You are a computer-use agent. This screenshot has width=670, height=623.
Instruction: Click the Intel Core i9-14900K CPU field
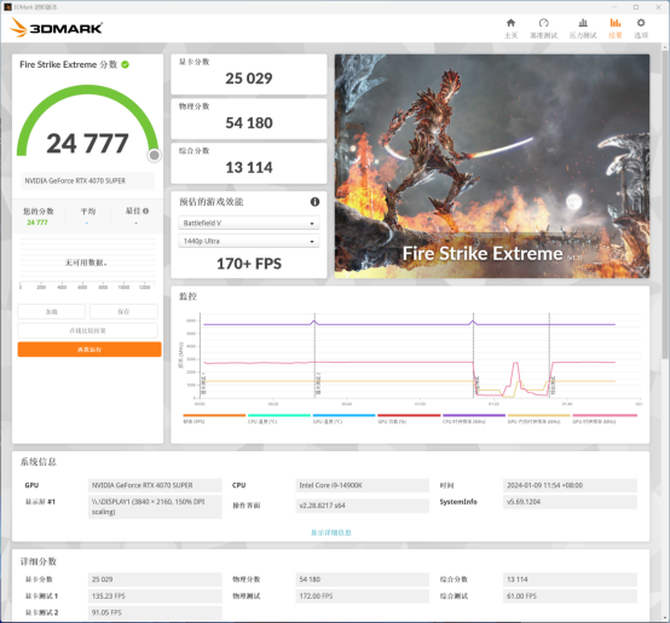[362, 485]
